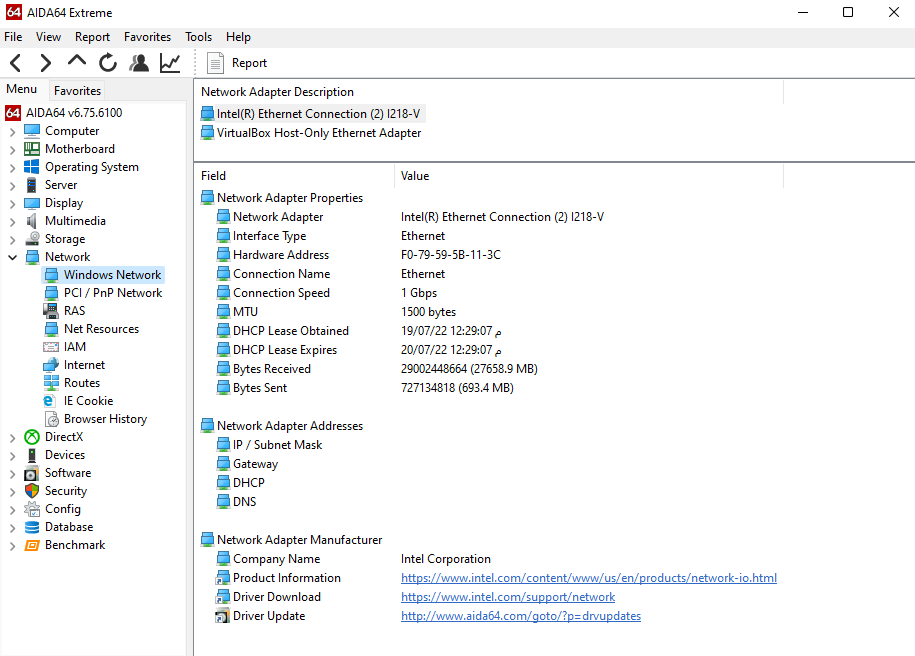The height and width of the screenshot is (656, 915).
Task: Click the Report toolbar button label
Action: click(x=249, y=63)
